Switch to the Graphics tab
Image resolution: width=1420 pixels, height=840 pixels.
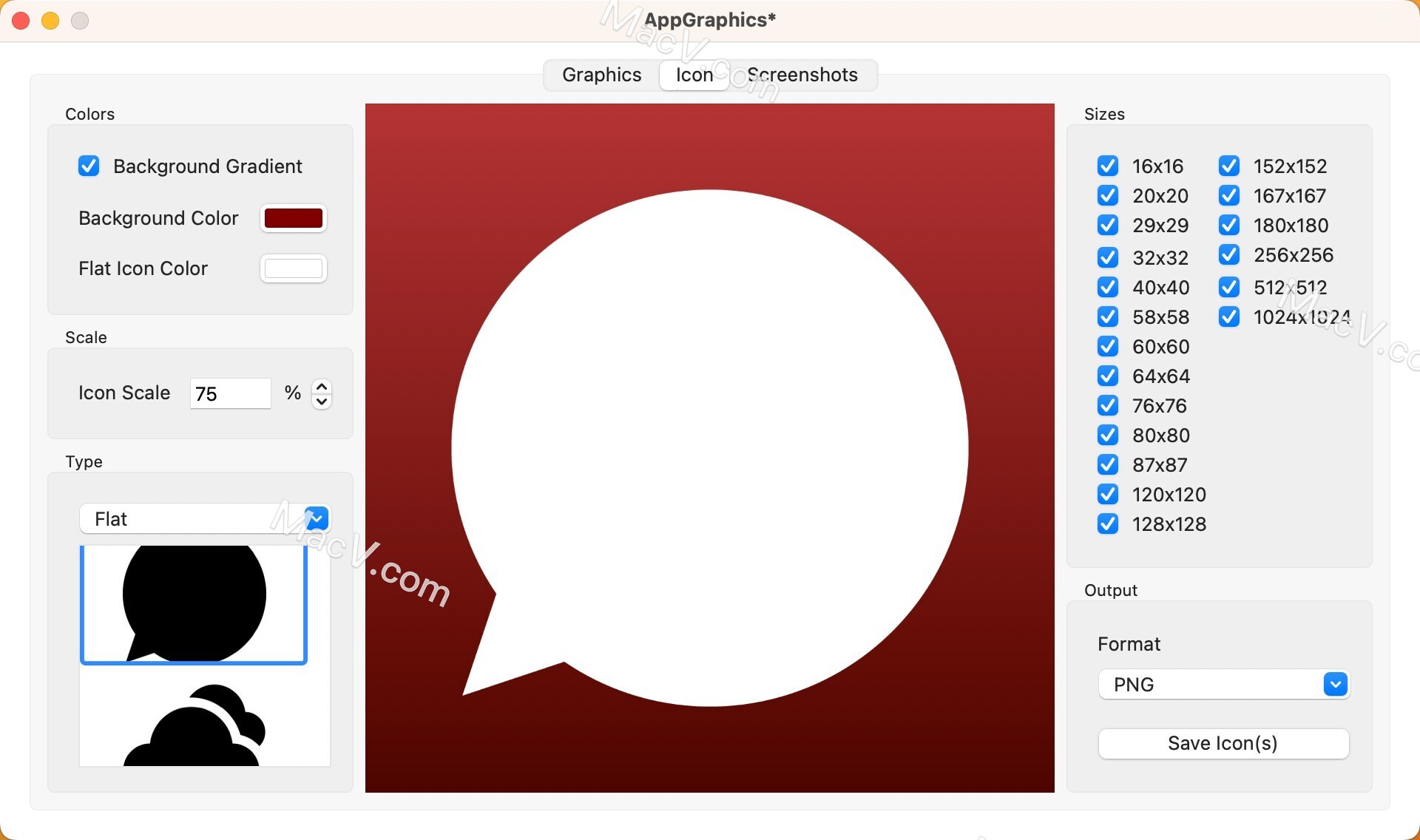click(x=602, y=75)
